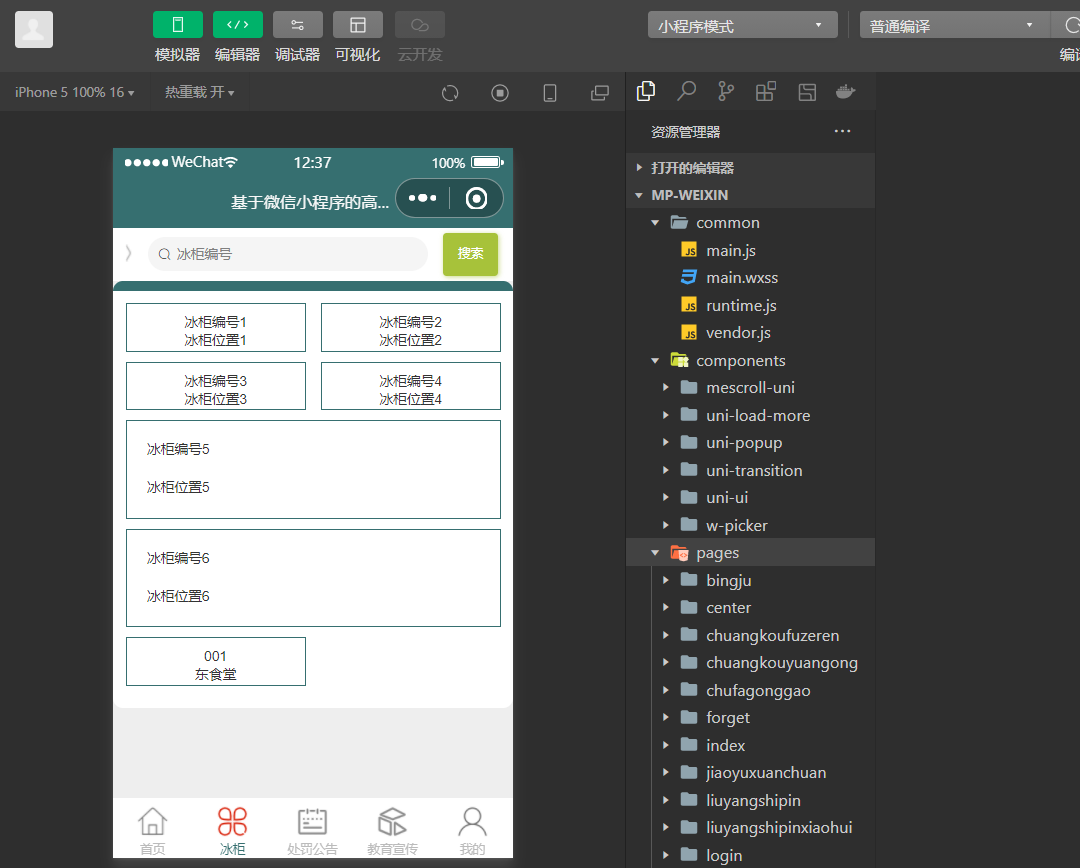The width and height of the screenshot is (1080, 868).
Task: Expand the chuangkouyuangong folder
Action: tap(751, 663)
